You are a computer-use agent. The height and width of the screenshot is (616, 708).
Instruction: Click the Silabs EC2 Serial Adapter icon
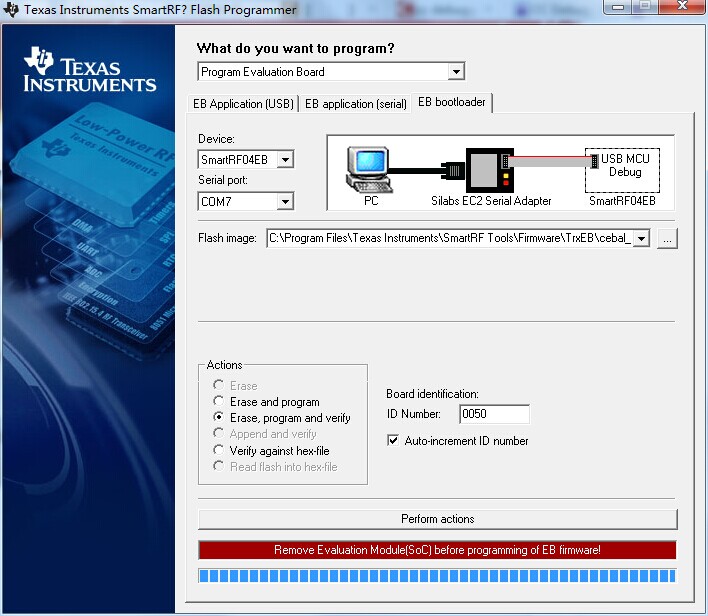pyautogui.click(x=490, y=170)
